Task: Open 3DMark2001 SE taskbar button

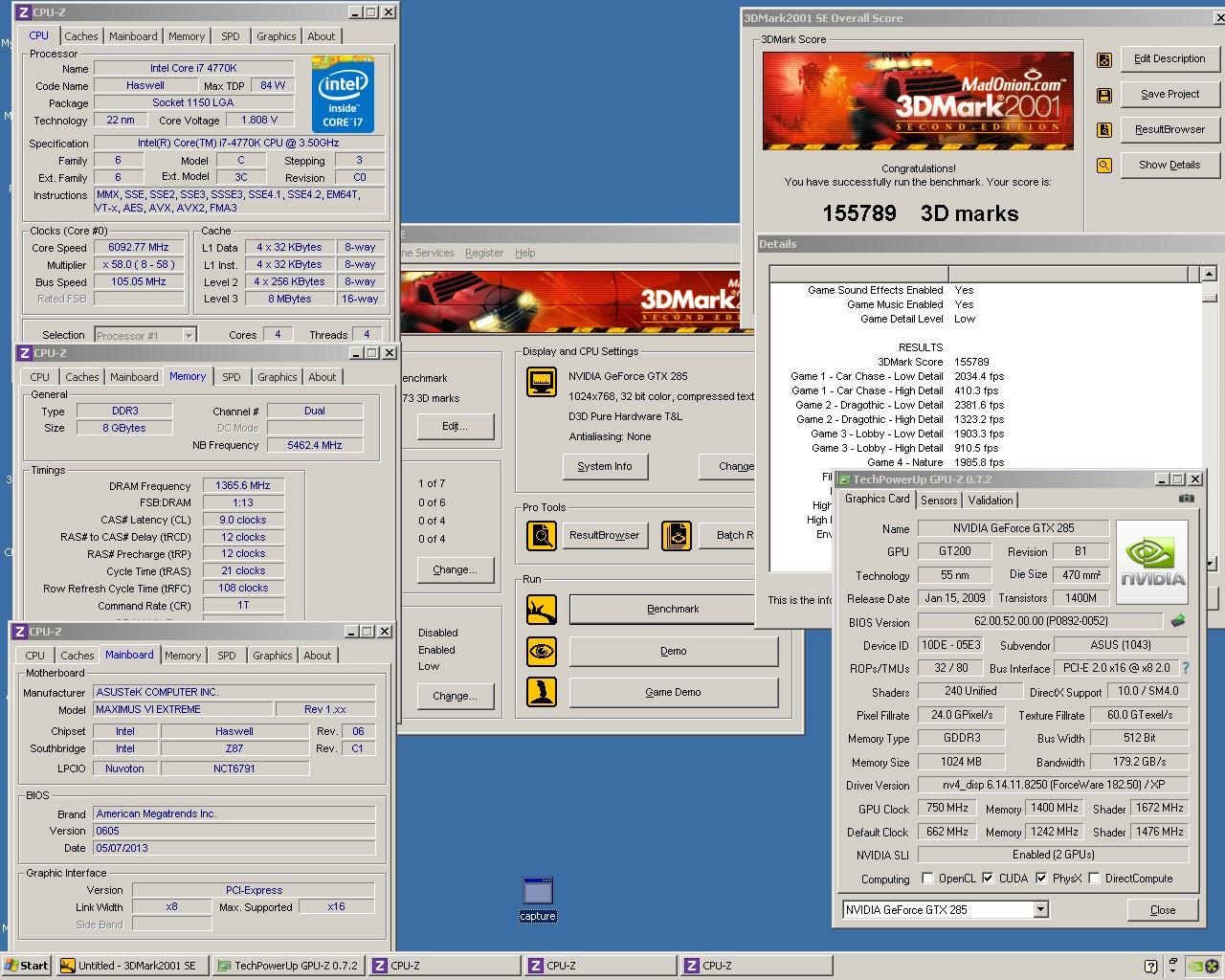Action: pyautogui.click(x=131, y=966)
